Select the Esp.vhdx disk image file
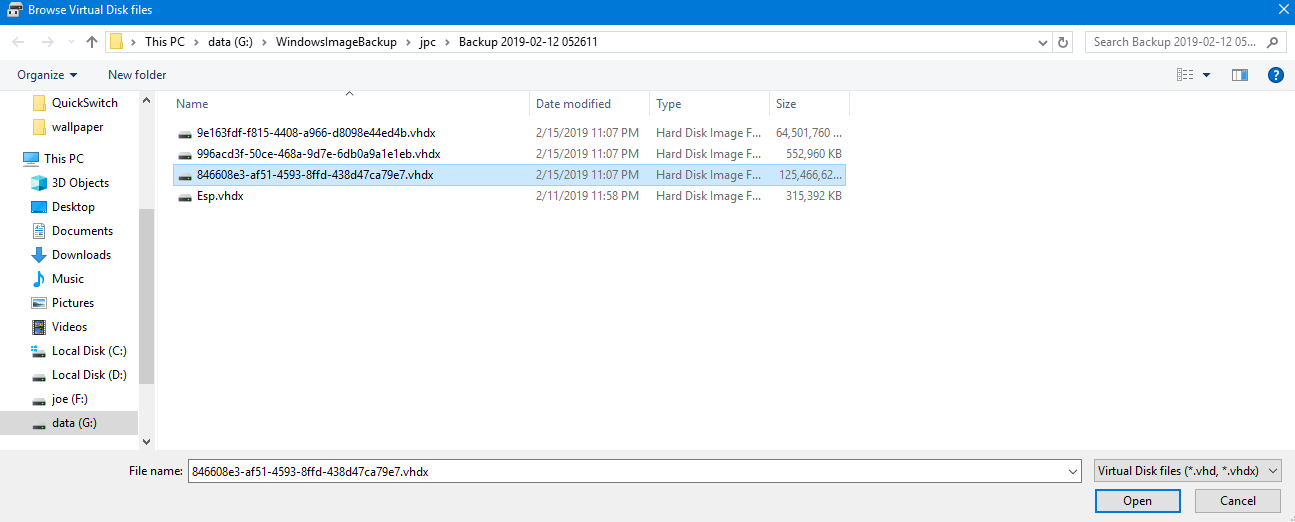 point(220,196)
